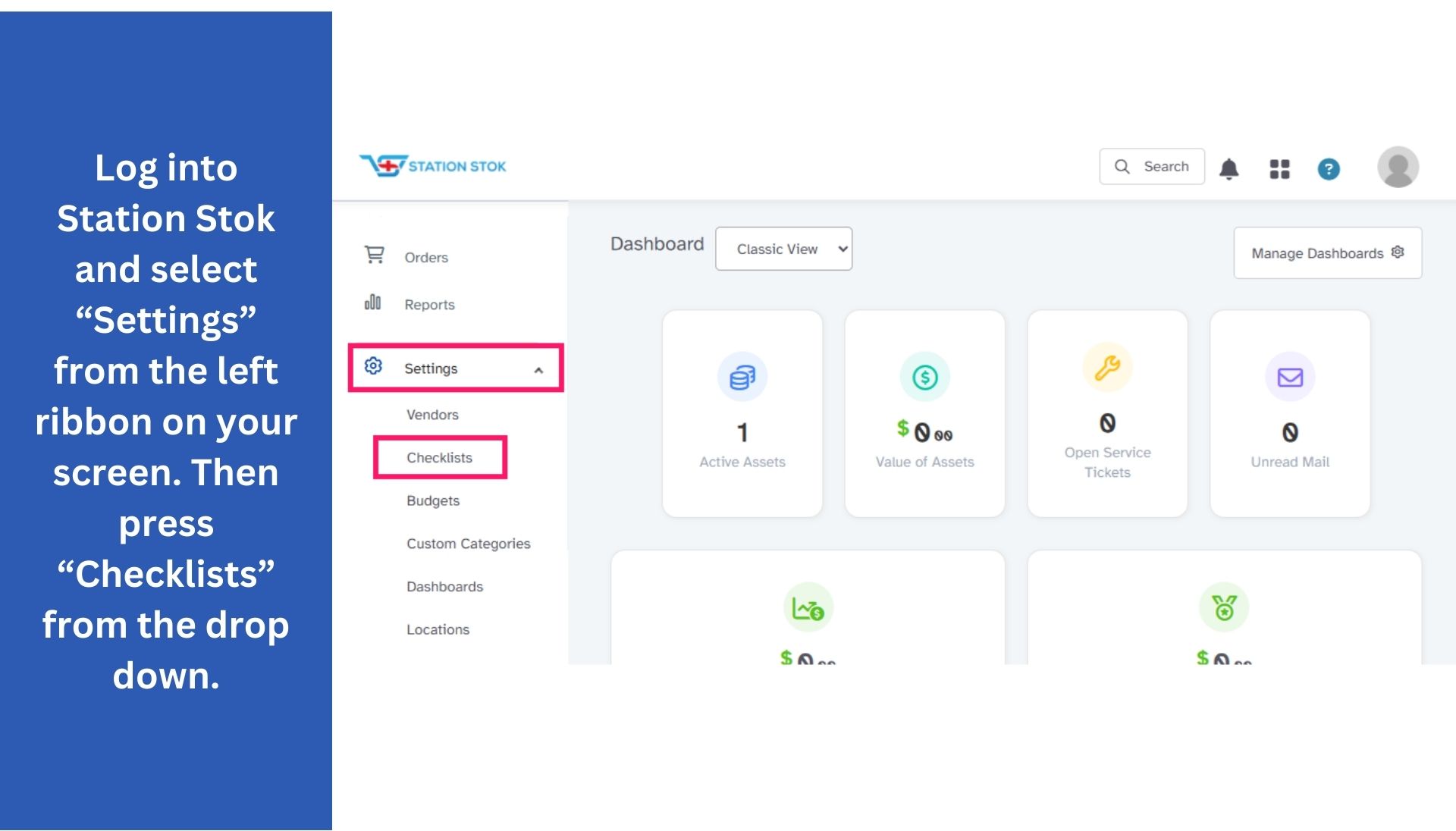
Task: Open the Classic View dropdown
Action: [x=783, y=249]
